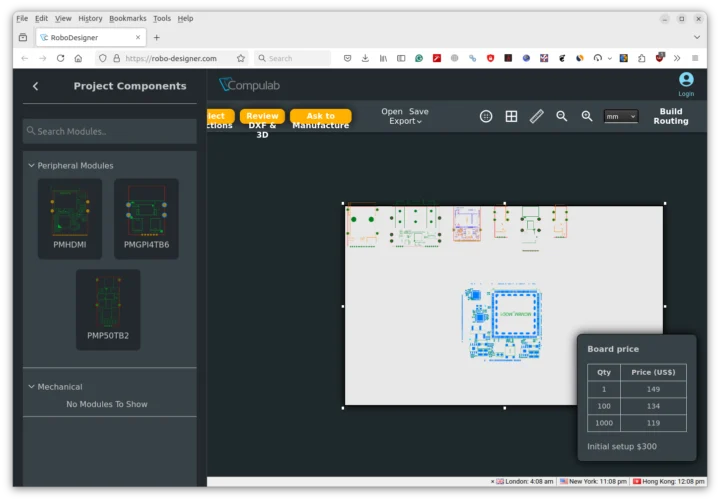Image resolution: width=720 pixels, height=501 pixels.
Task: Click the zoom in magnifier icon
Action: (587, 117)
